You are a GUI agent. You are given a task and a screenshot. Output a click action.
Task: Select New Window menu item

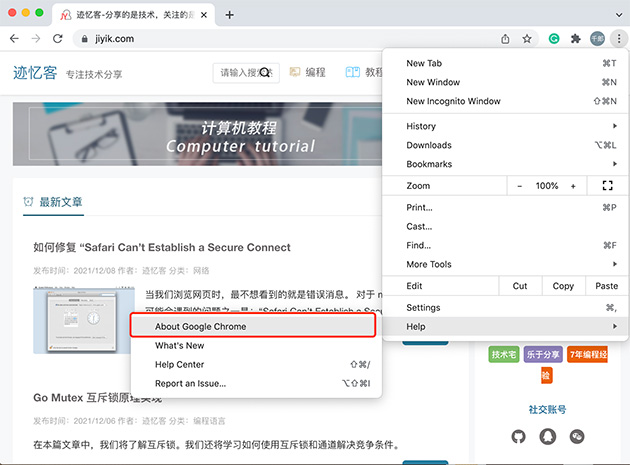pos(505,82)
